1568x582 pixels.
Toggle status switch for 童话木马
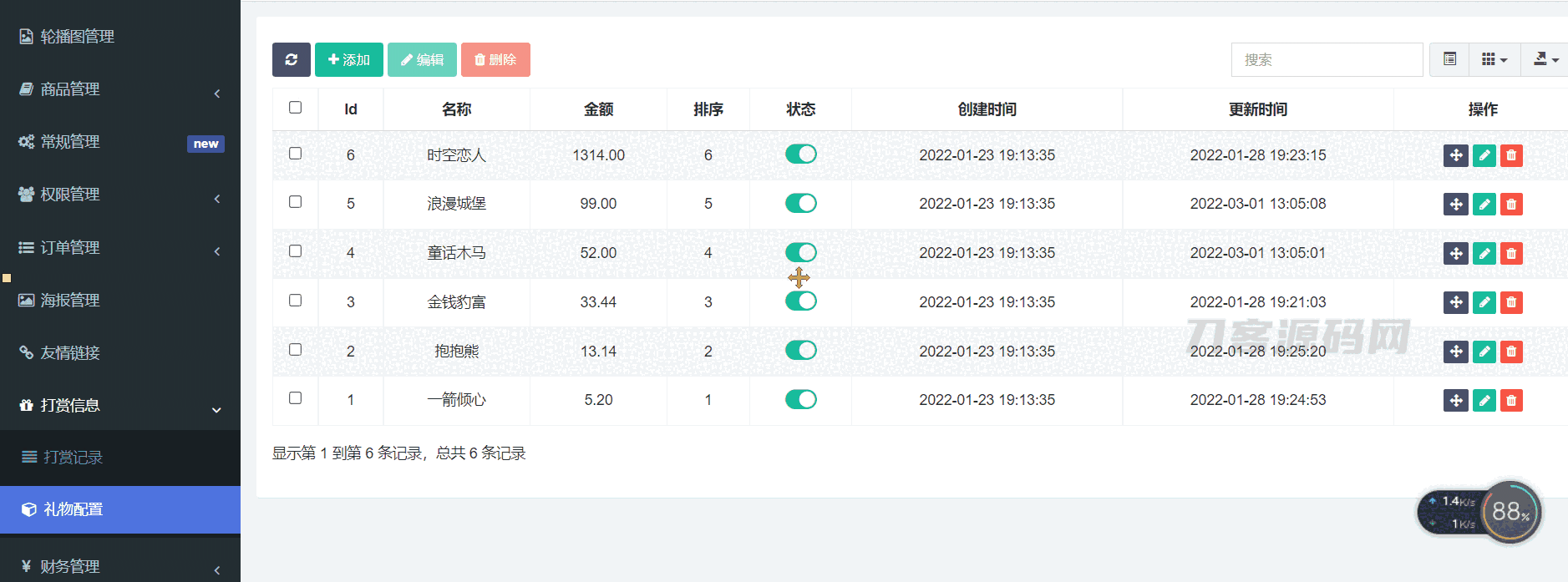click(800, 252)
